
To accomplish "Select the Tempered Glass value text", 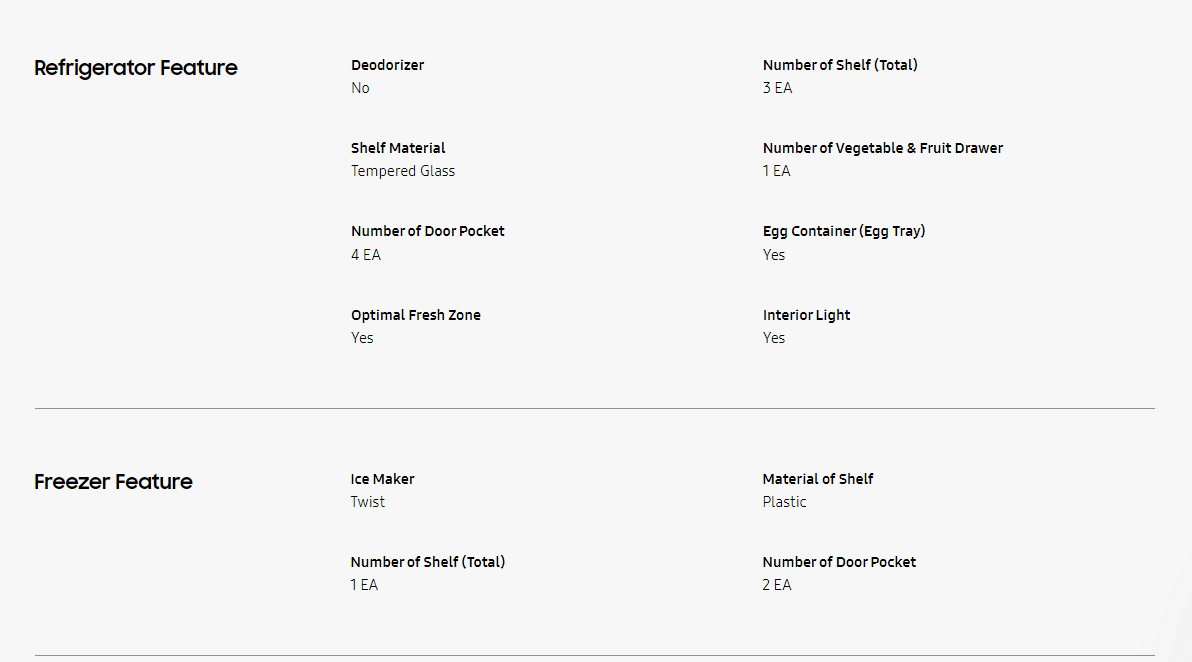I will (x=403, y=171).
